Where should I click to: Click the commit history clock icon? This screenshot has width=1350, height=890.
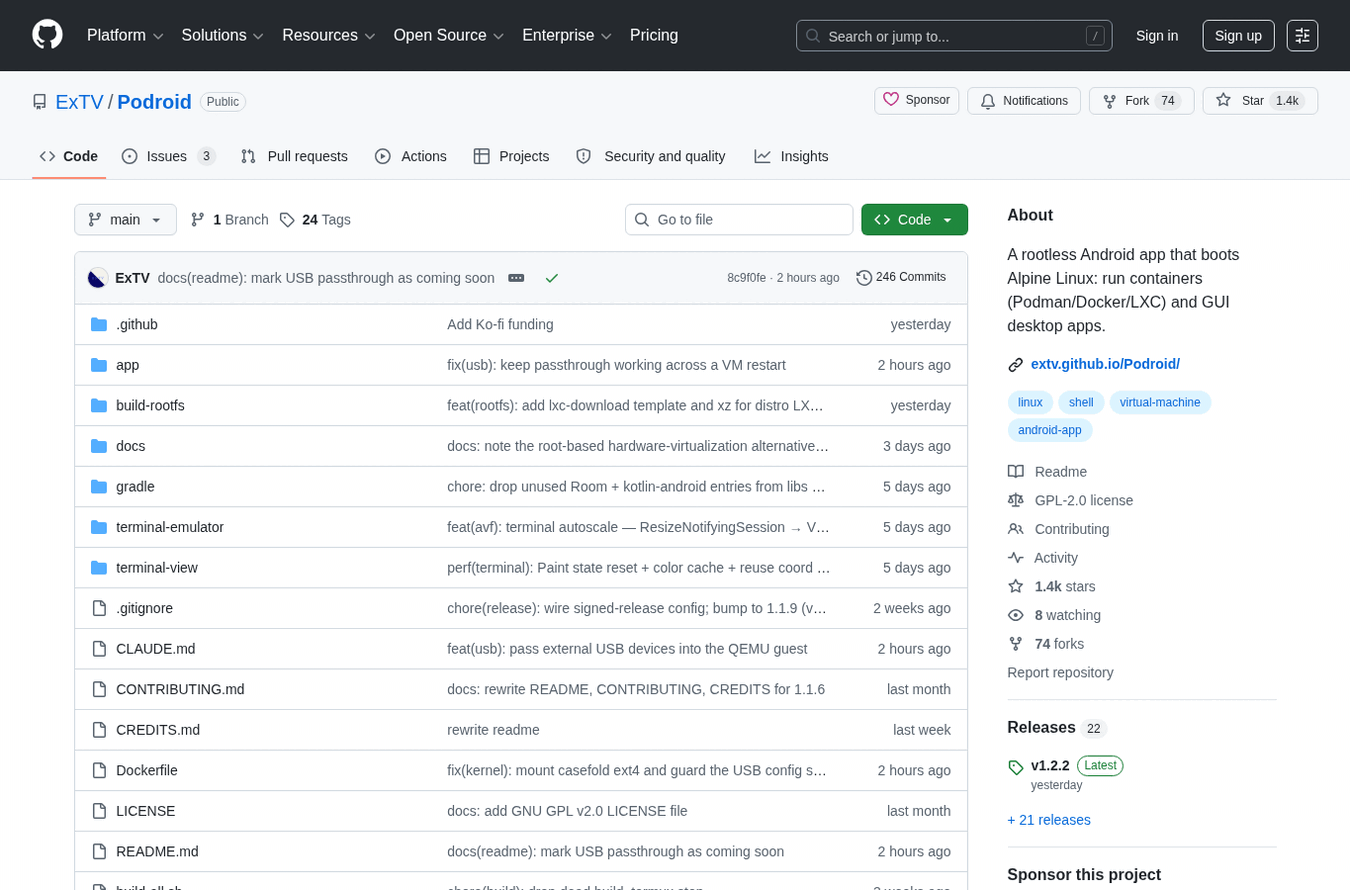click(864, 278)
